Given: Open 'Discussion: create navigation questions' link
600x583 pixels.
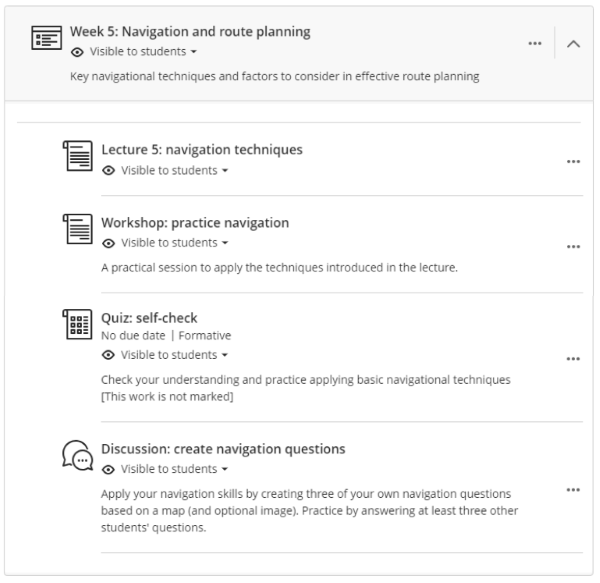Looking at the screenshot, I should coord(223,449).
